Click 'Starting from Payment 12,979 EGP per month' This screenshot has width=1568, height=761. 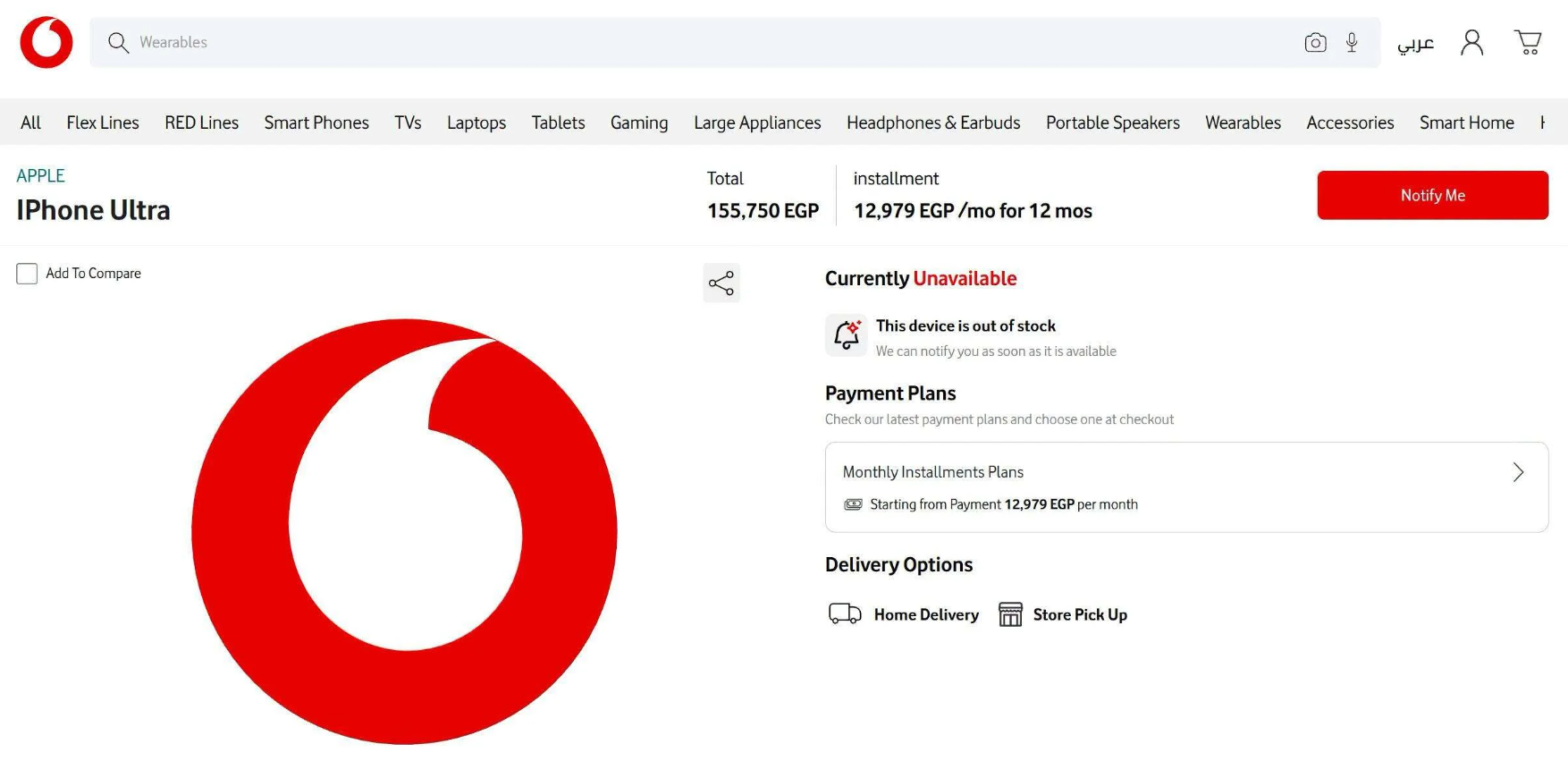1004,504
